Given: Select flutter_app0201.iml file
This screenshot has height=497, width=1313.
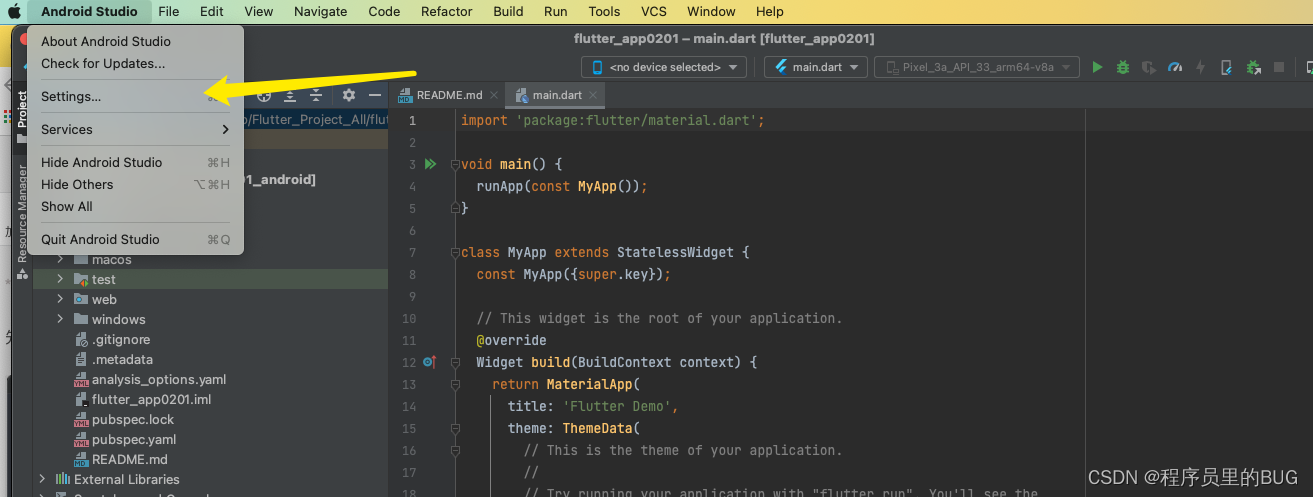Looking at the screenshot, I should coord(151,399).
